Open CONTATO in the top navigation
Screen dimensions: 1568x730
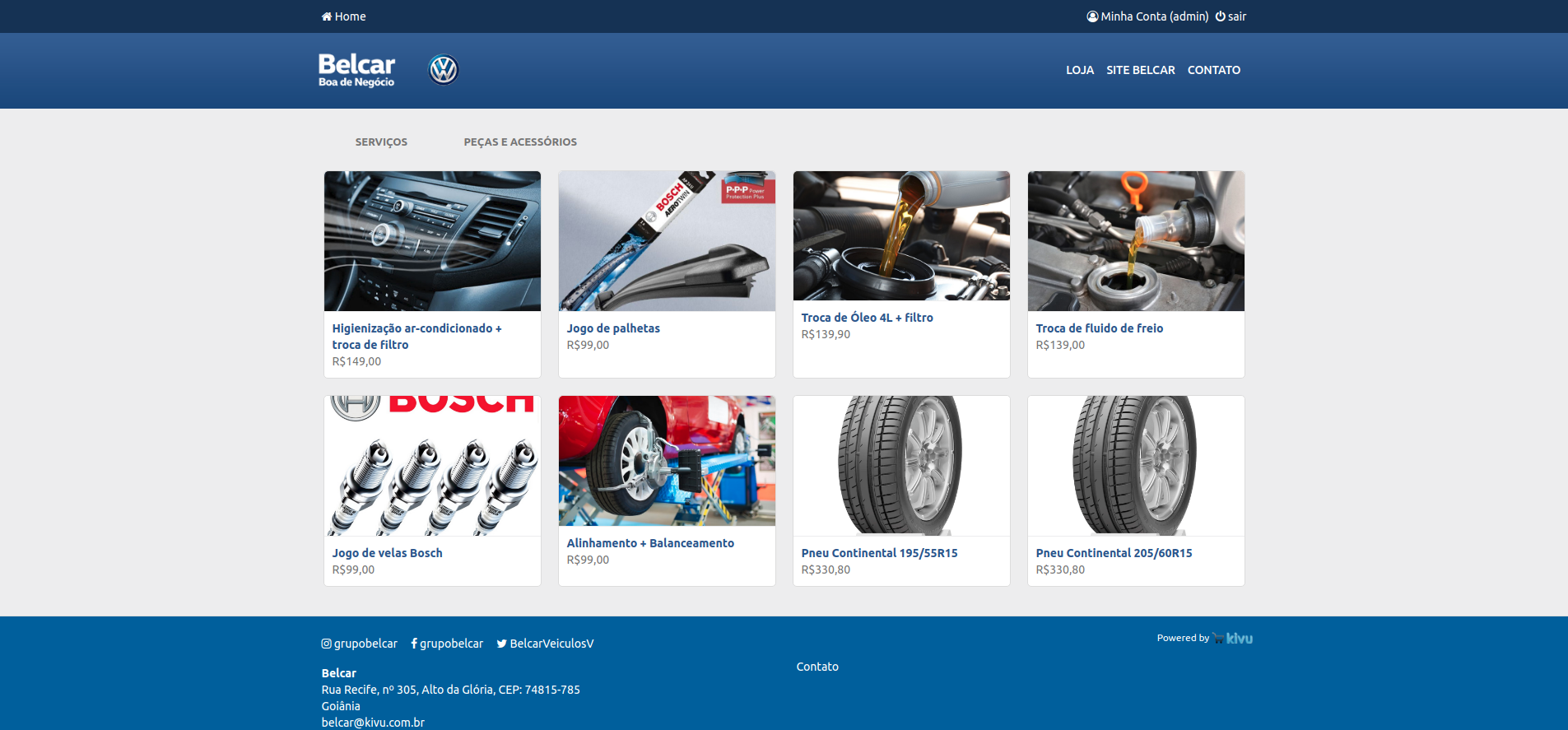pyautogui.click(x=1213, y=70)
